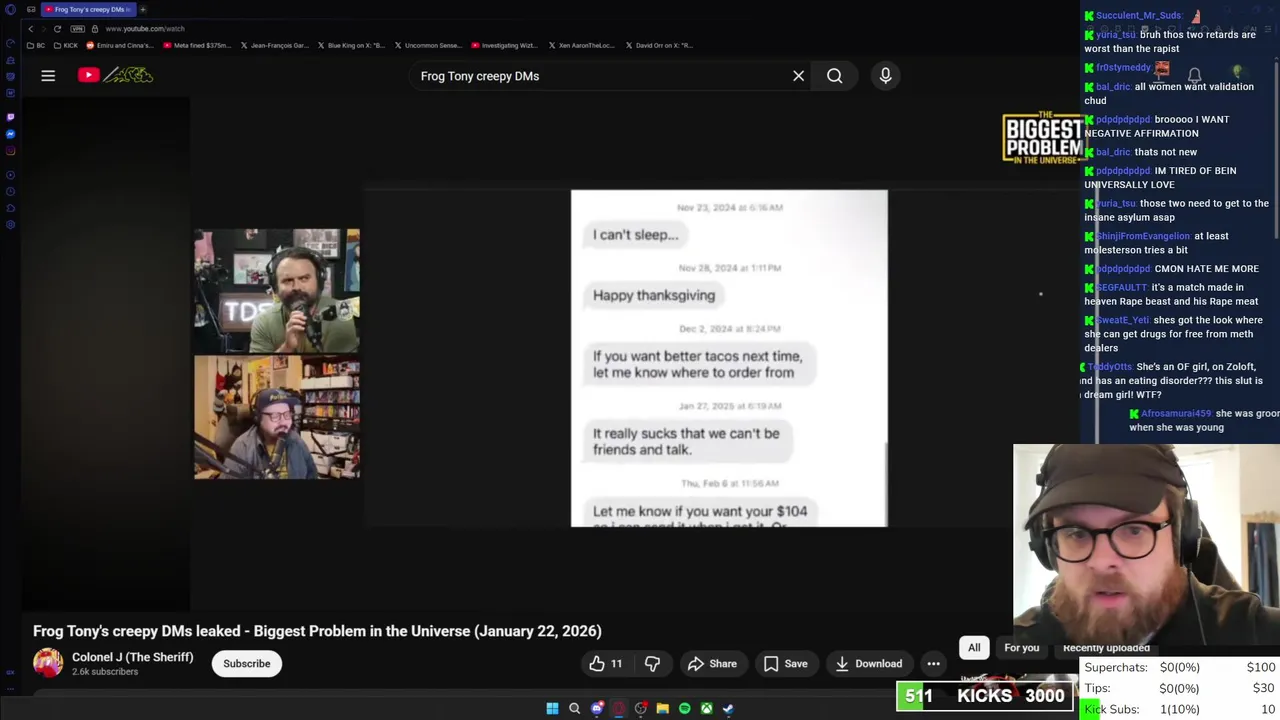Viewport: 1280px width, 720px height.
Task: Go back in the browser
Action: click(x=30, y=29)
